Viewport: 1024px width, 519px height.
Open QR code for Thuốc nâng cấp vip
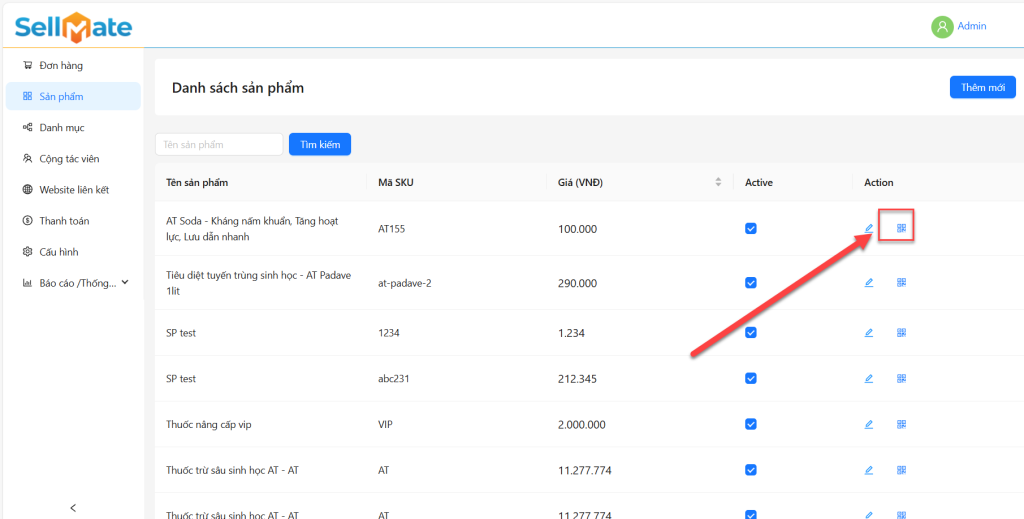(x=901, y=424)
